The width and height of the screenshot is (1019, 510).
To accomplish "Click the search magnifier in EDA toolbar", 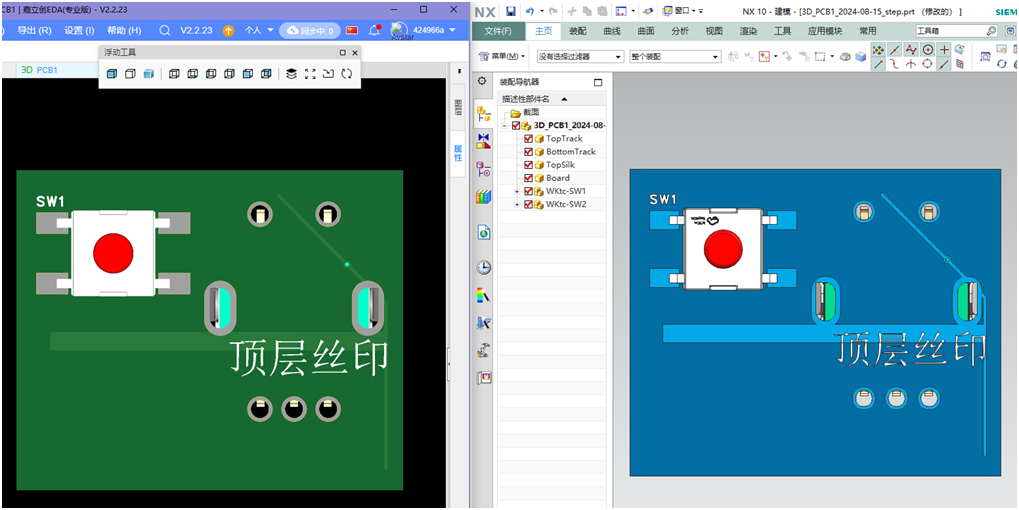I will 165,30.
